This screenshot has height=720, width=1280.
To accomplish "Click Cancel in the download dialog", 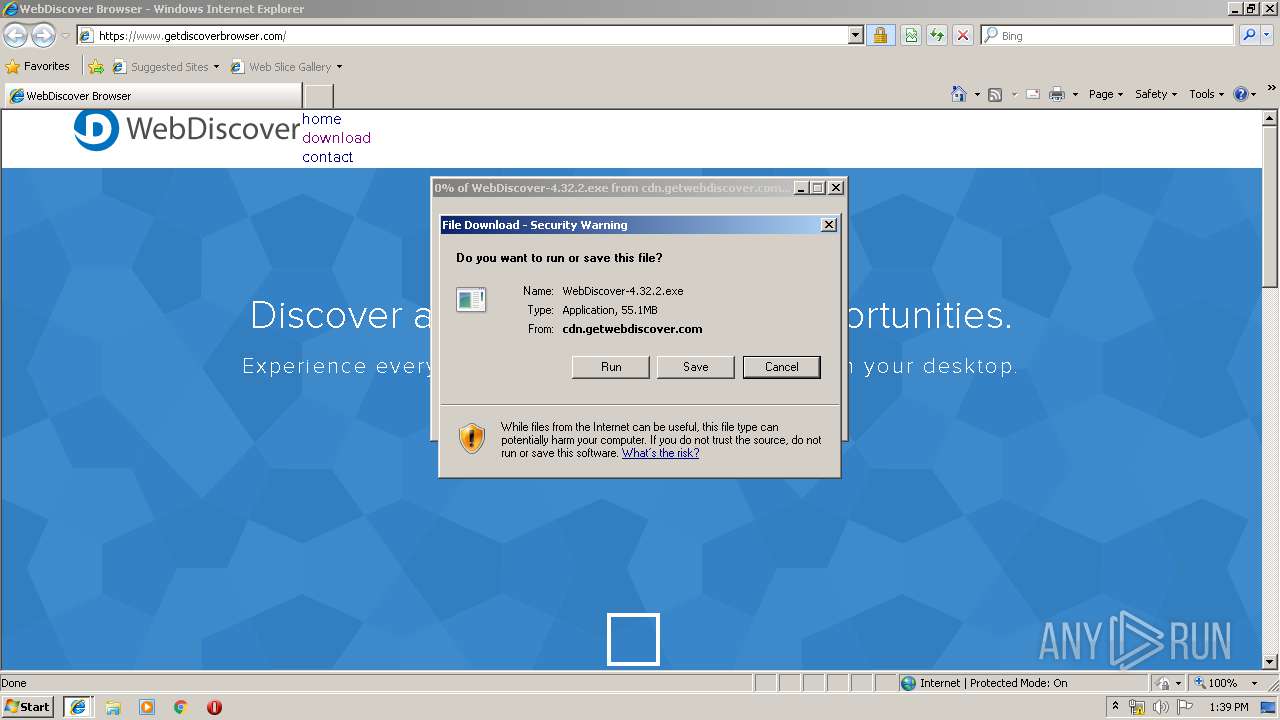I will tap(782, 367).
